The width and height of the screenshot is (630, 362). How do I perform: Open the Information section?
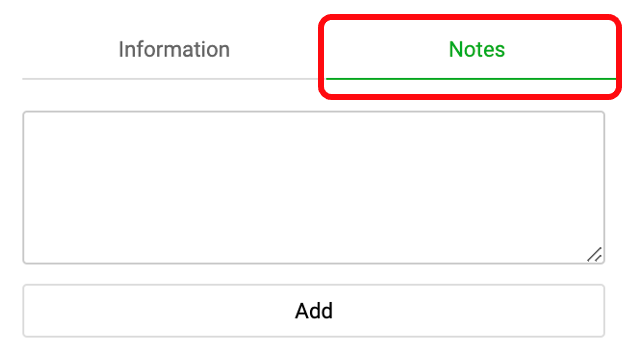click(x=174, y=49)
